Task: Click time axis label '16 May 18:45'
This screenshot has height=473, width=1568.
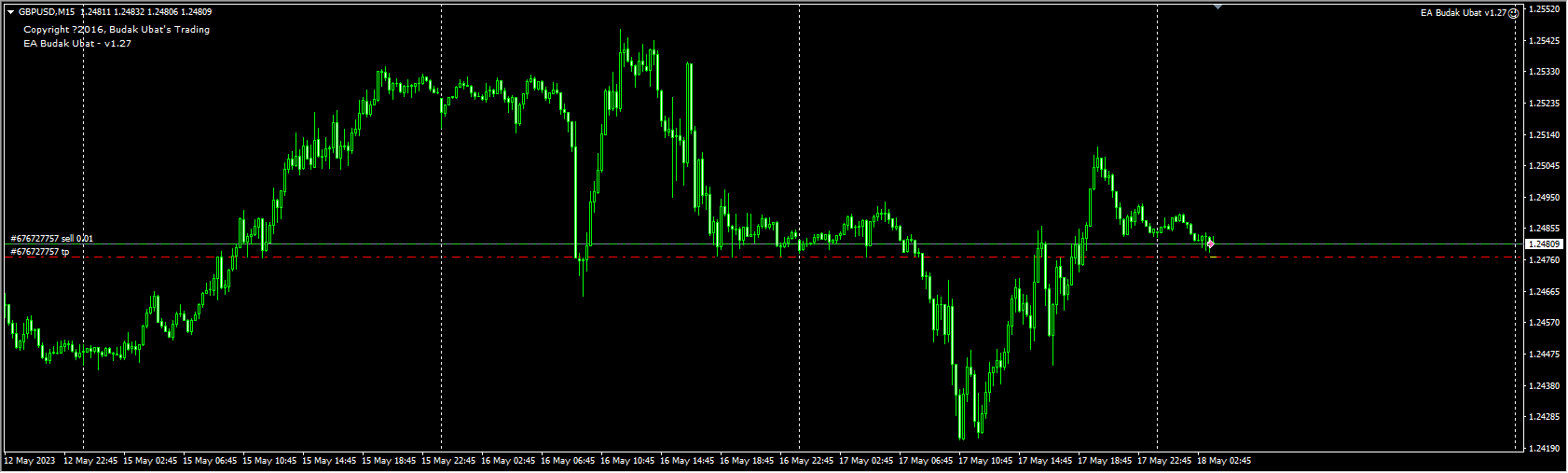Action: coord(747,461)
